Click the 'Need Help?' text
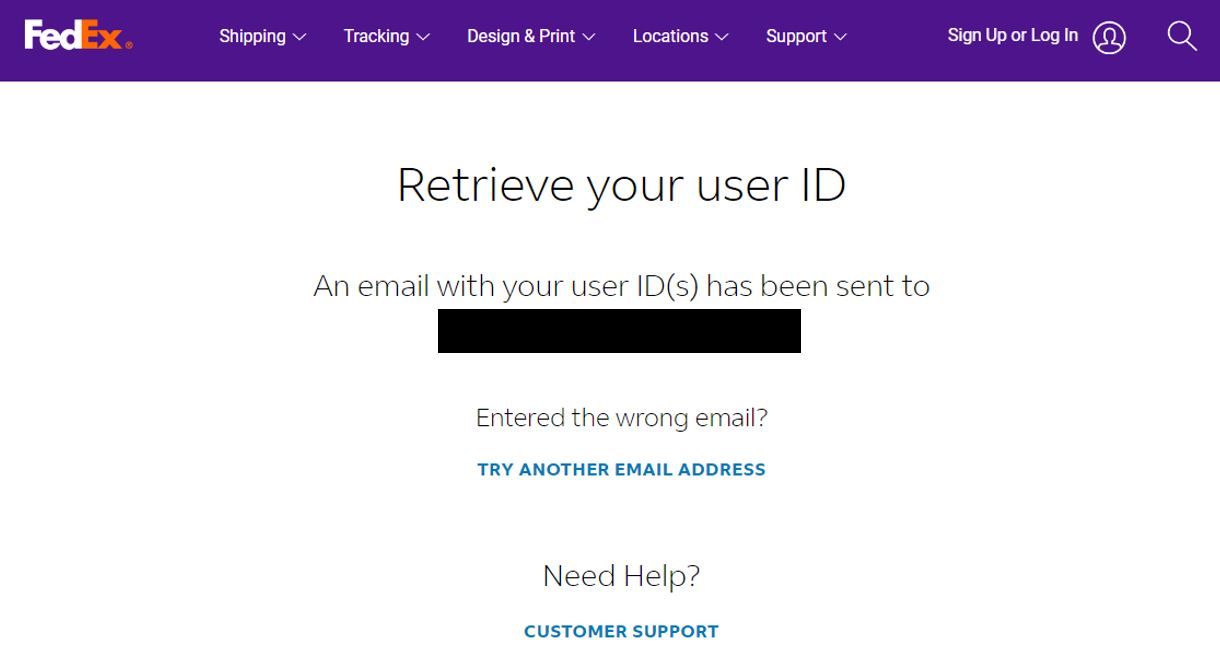Image resolution: width=1220 pixels, height=672 pixels. (x=622, y=576)
